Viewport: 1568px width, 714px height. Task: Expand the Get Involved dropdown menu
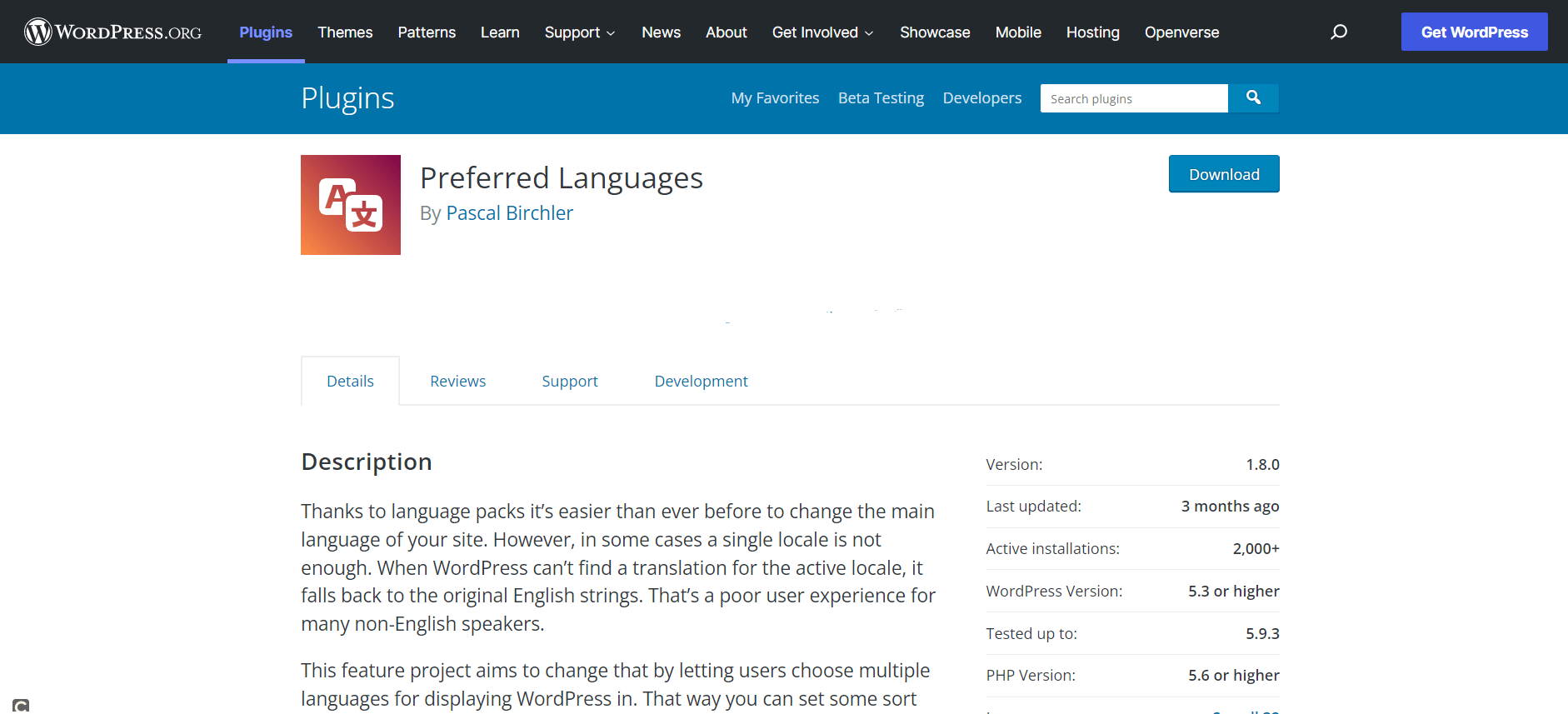point(822,32)
